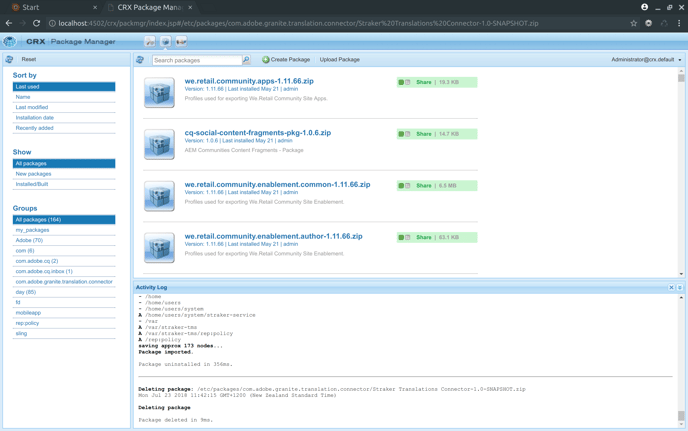Click the green status icon of enablement.common package
Viewport: 688px width, 431px height.
point(401,186)
